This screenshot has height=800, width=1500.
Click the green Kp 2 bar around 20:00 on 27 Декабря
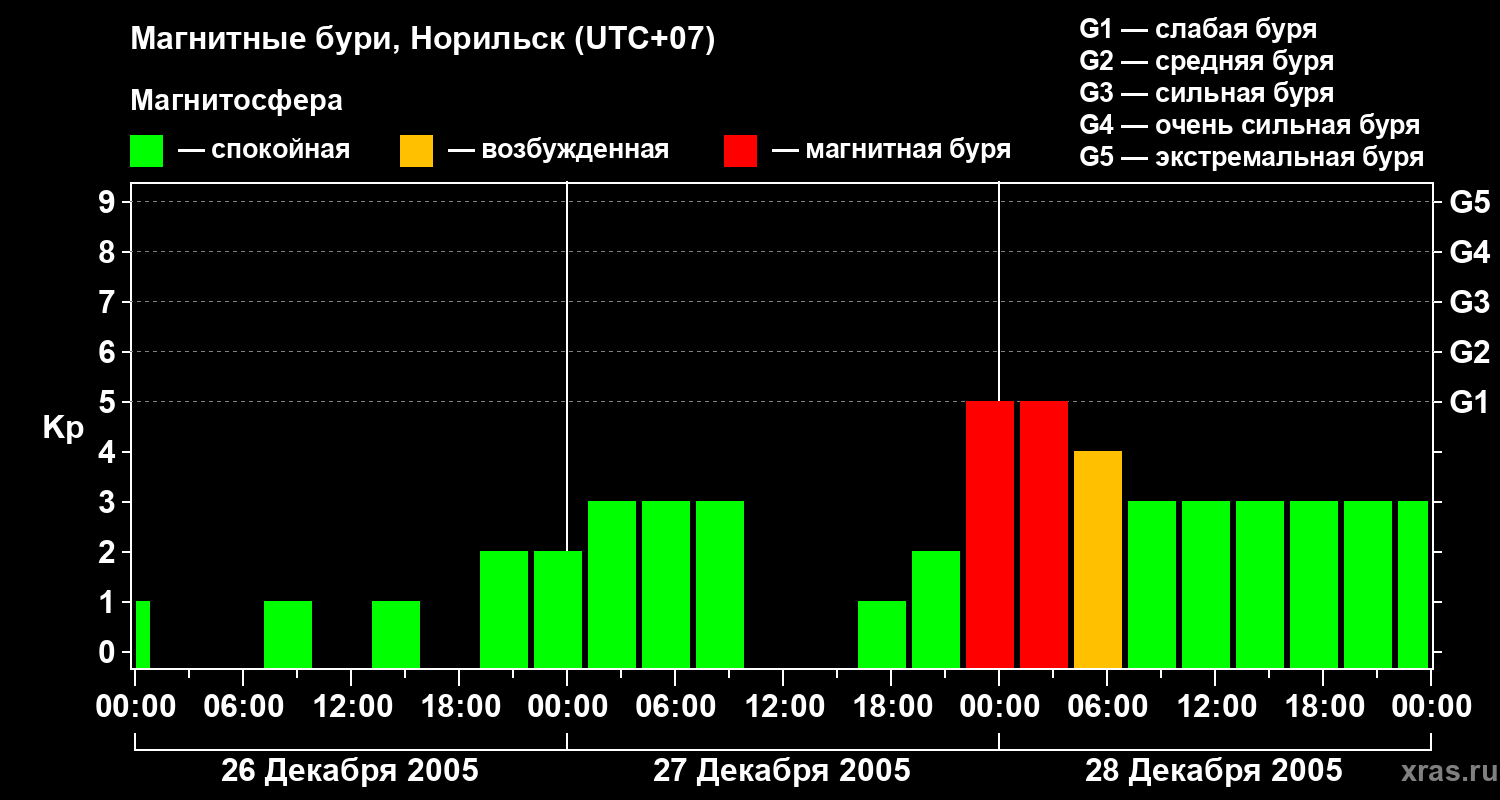tap(936, 609)
